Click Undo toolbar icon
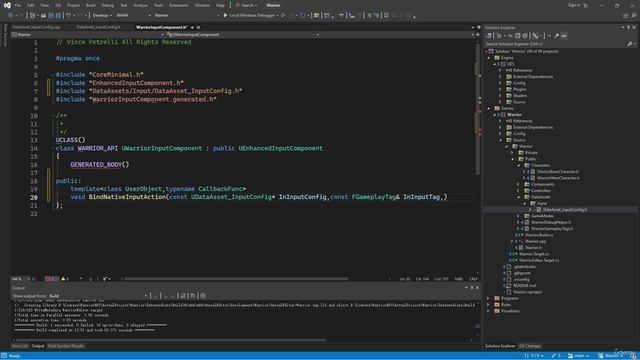Screen dimensions: 640x360 tap(69, 16)
